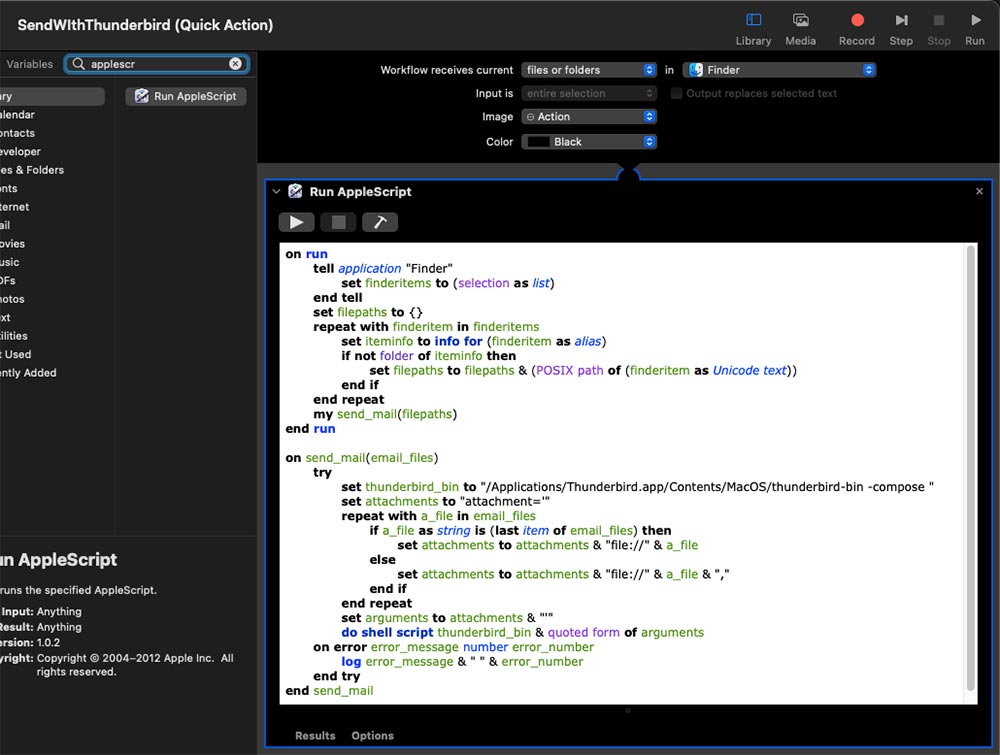Run the workflow from the toolbar
The image size is (1000, 755).
coord(974,29)
